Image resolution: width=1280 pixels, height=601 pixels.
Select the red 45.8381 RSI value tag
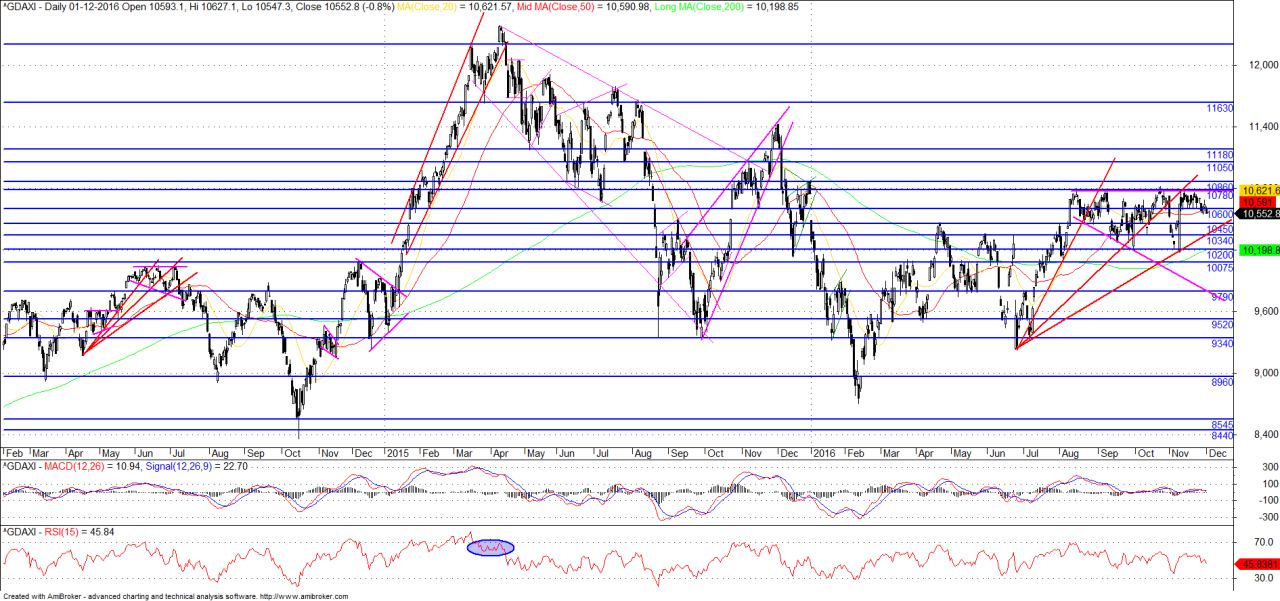1259,564
